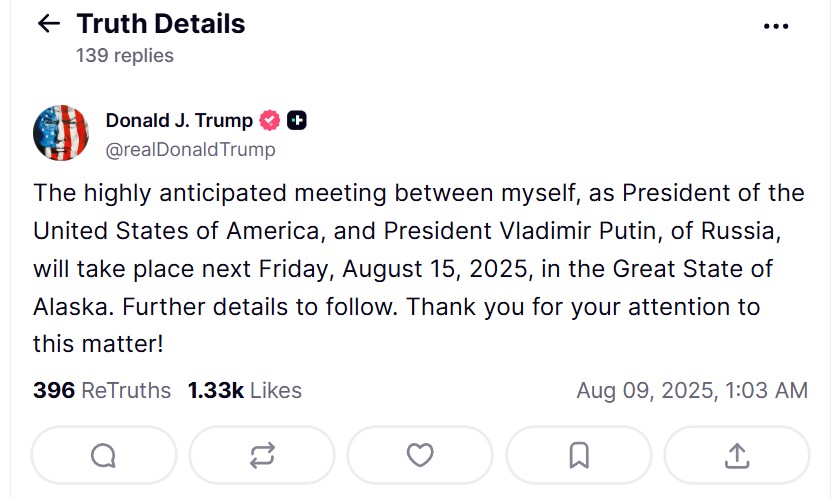Click the Likes label text

[276, 390]
